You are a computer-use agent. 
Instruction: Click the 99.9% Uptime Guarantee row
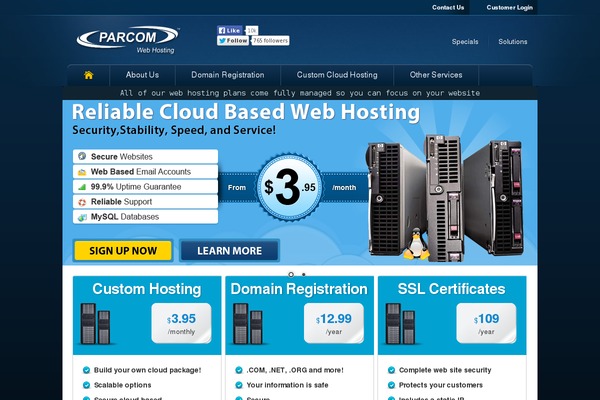pos(145,187)
